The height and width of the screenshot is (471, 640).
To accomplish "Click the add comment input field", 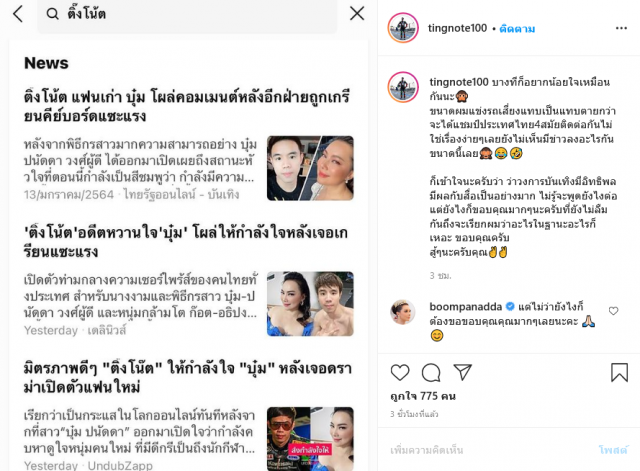I will pos(490,450).
